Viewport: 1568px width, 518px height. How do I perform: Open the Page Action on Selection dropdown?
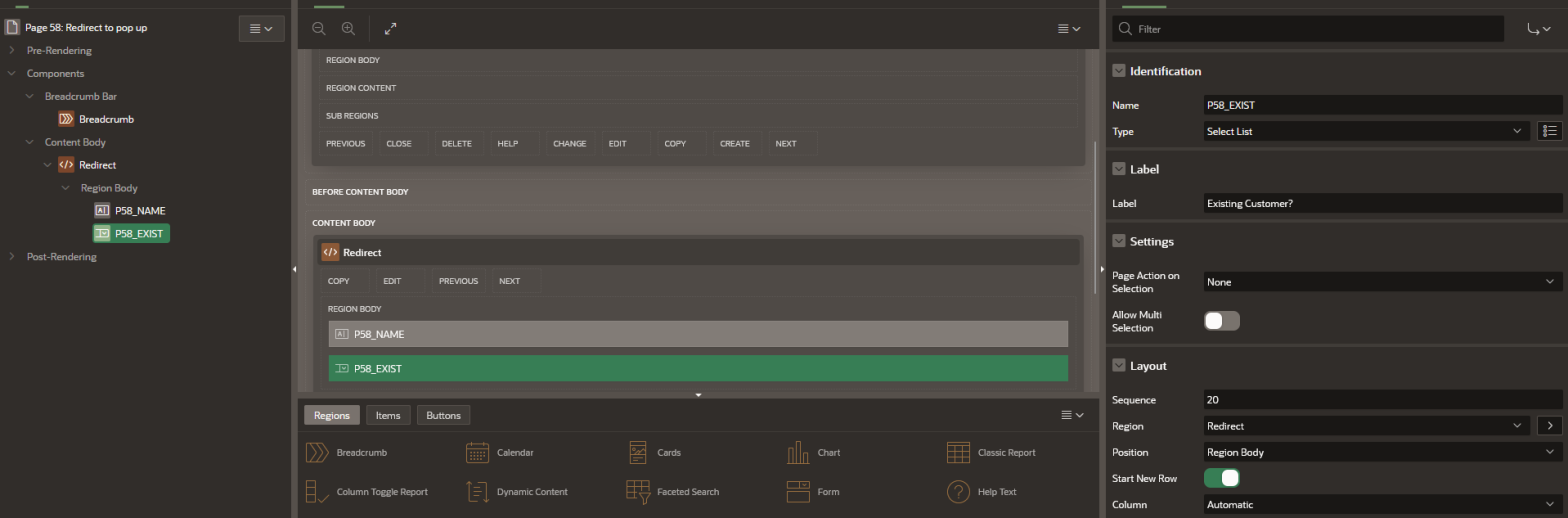coord(1383,282)
